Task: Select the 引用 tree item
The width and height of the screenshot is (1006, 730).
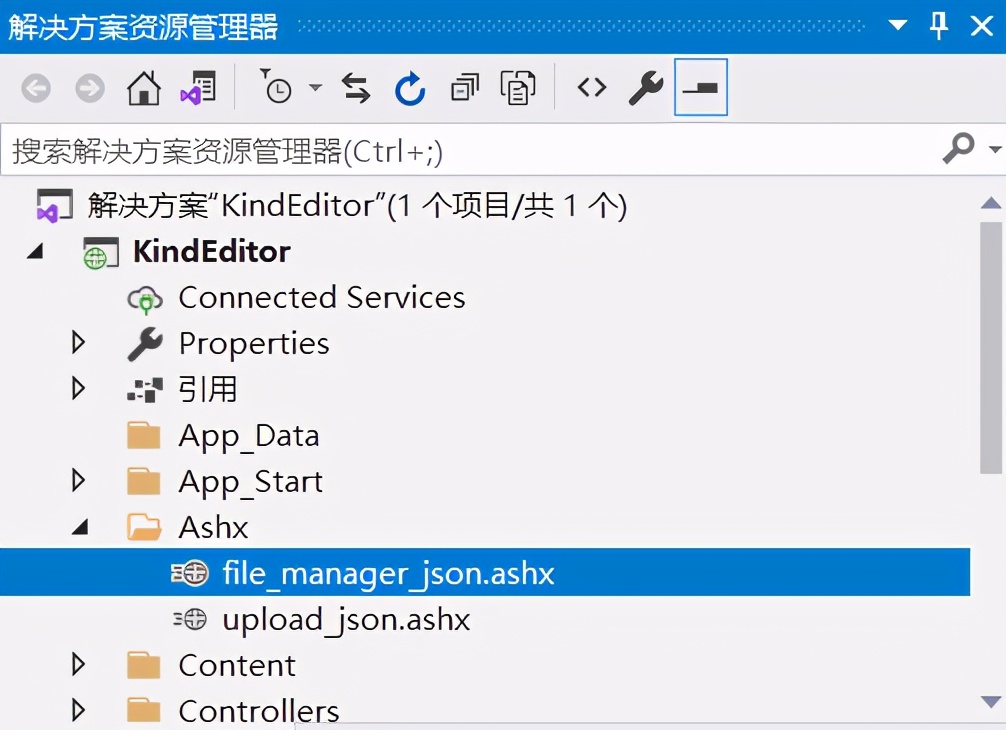Action: (x=208, y=389)
